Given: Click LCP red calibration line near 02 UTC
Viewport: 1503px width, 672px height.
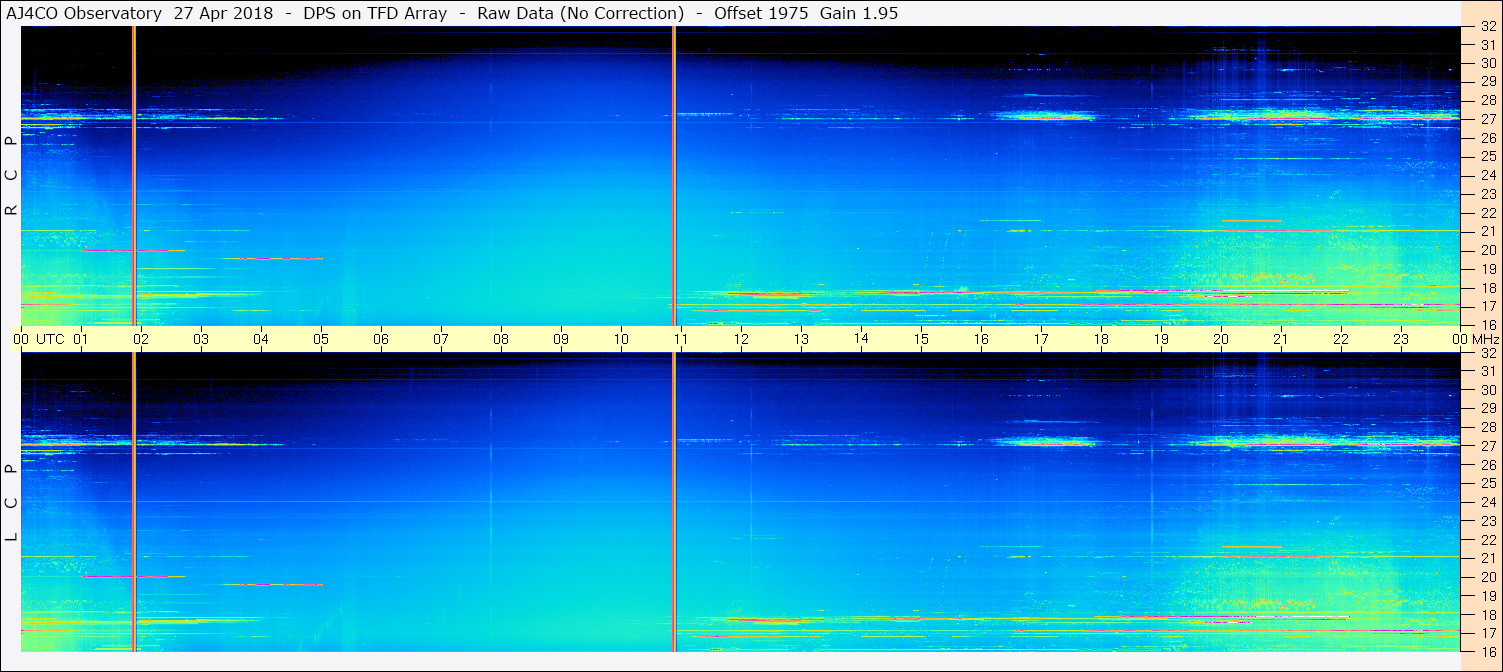Looking at the screenshot, I should coord(134,502).
